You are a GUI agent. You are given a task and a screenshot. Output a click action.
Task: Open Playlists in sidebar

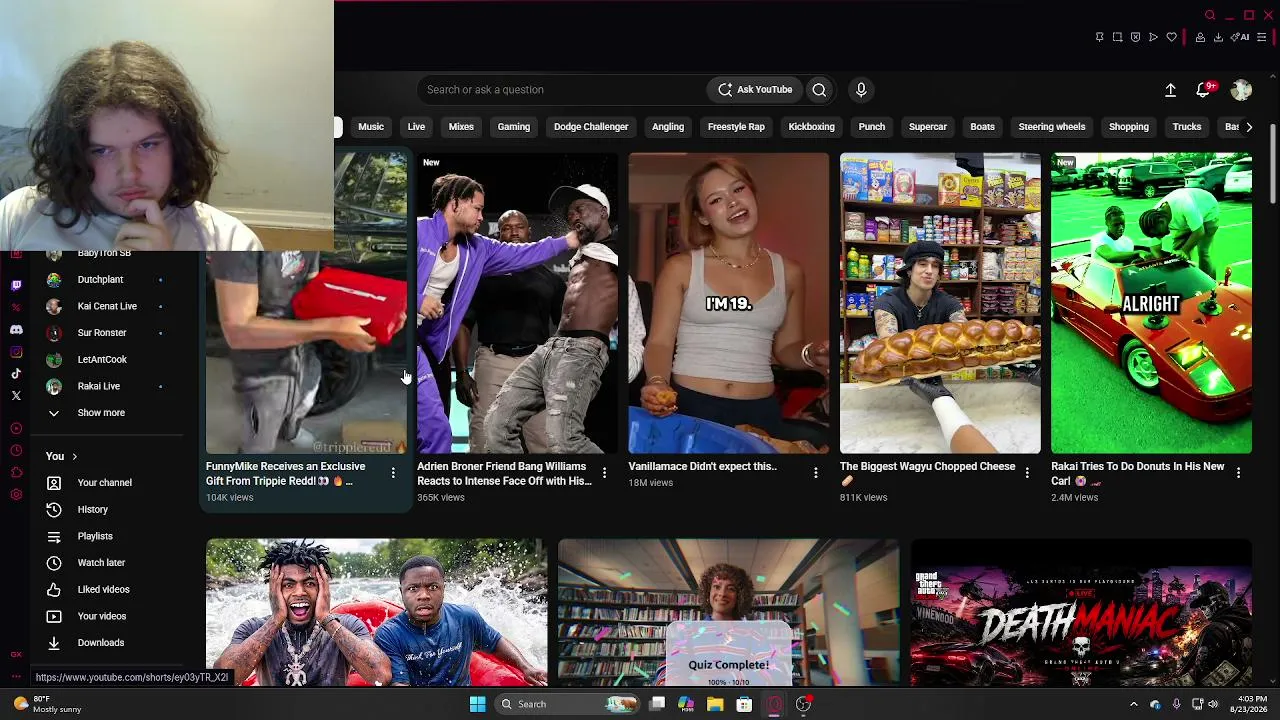(95, 537)
